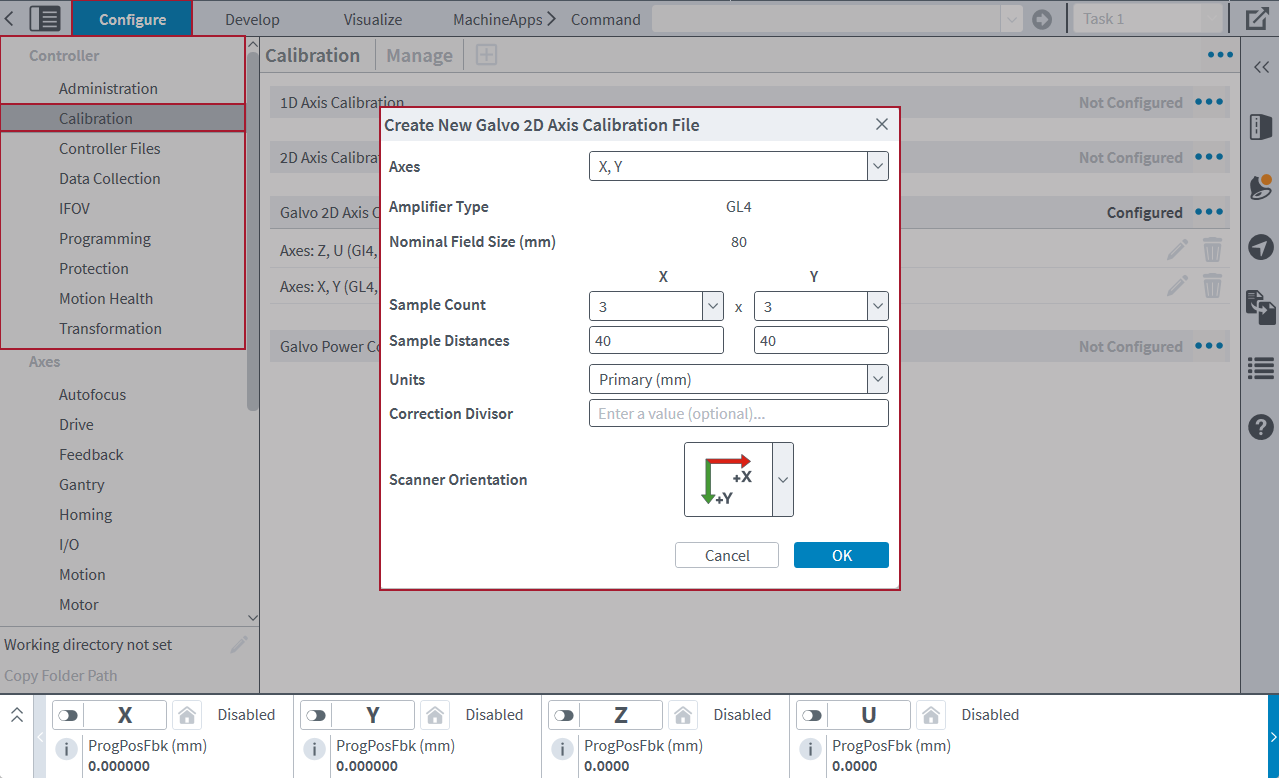Toggle enable switch for X axis

[68, 715]
